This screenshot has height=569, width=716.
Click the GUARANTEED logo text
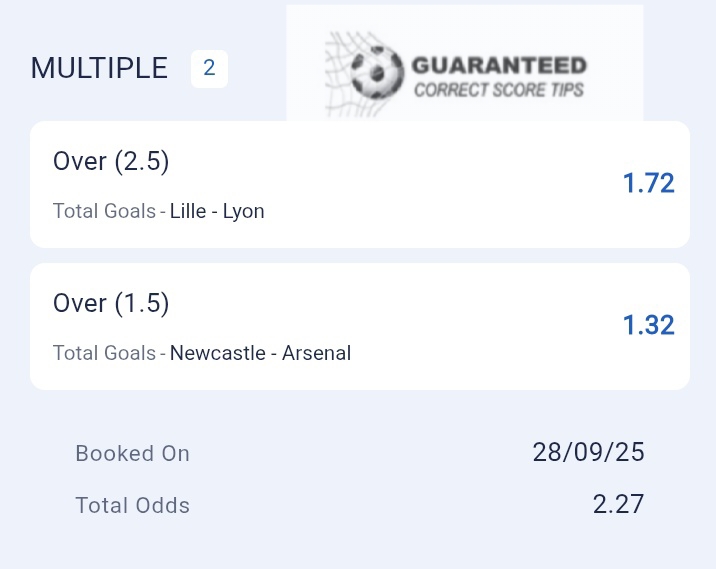pyautogui.click(x=499, y=66)
